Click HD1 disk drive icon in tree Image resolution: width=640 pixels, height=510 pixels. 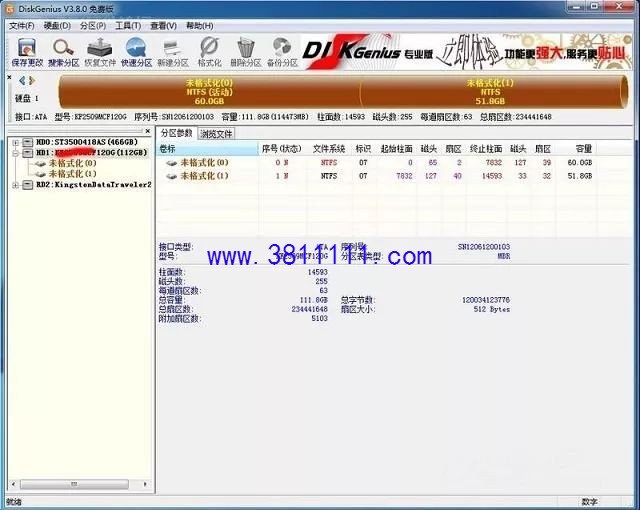27,153
